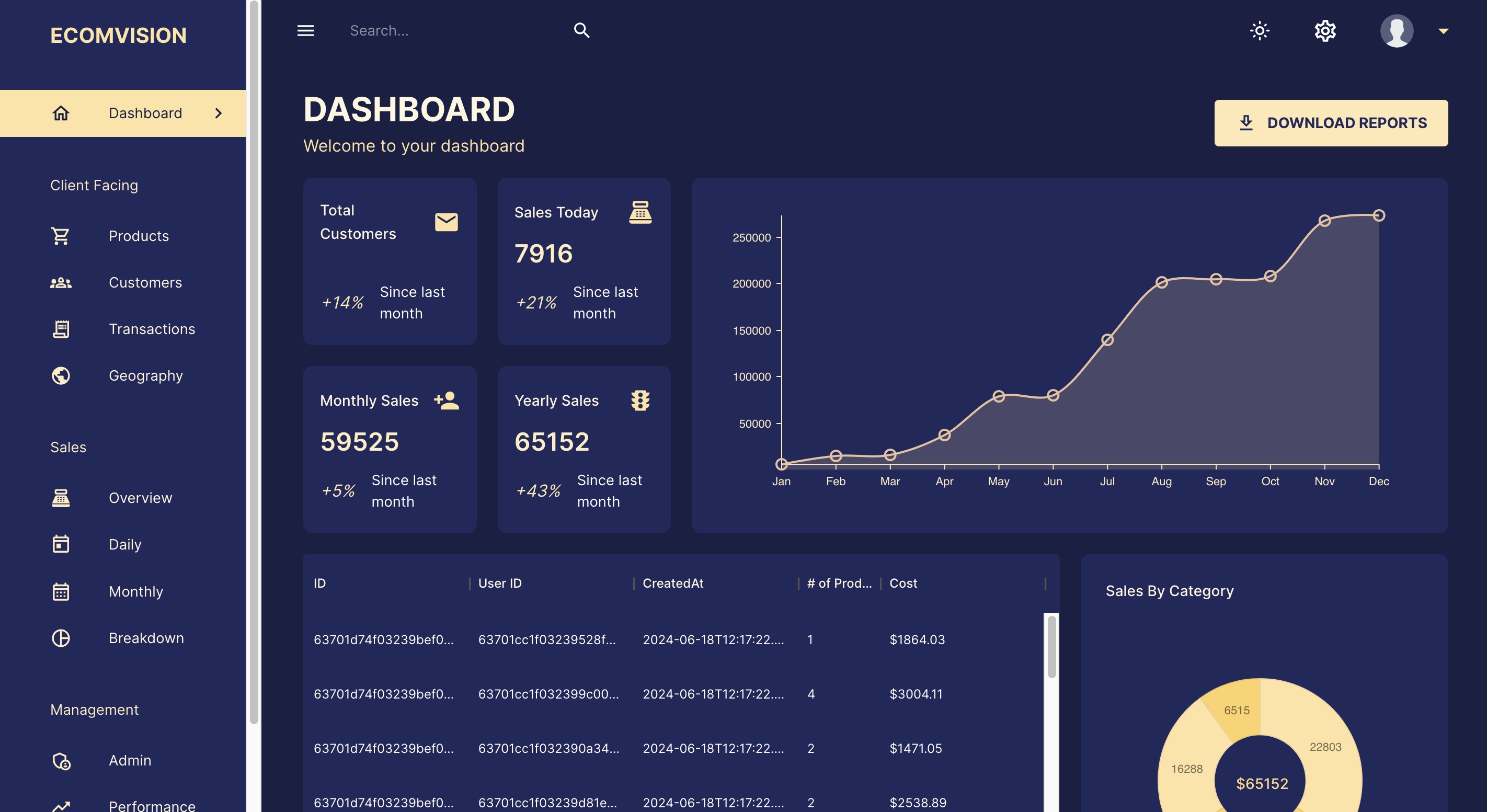Click the Products cart icon
Screen dimensions: 1487x812
61,236
